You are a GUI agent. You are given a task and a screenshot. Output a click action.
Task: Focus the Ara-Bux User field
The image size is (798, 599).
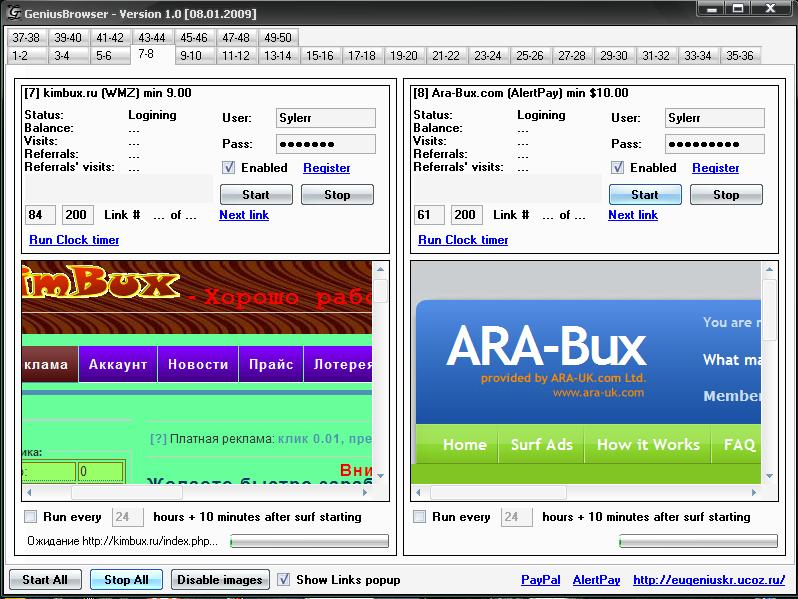pyautogui.click(x=715, y=118)
